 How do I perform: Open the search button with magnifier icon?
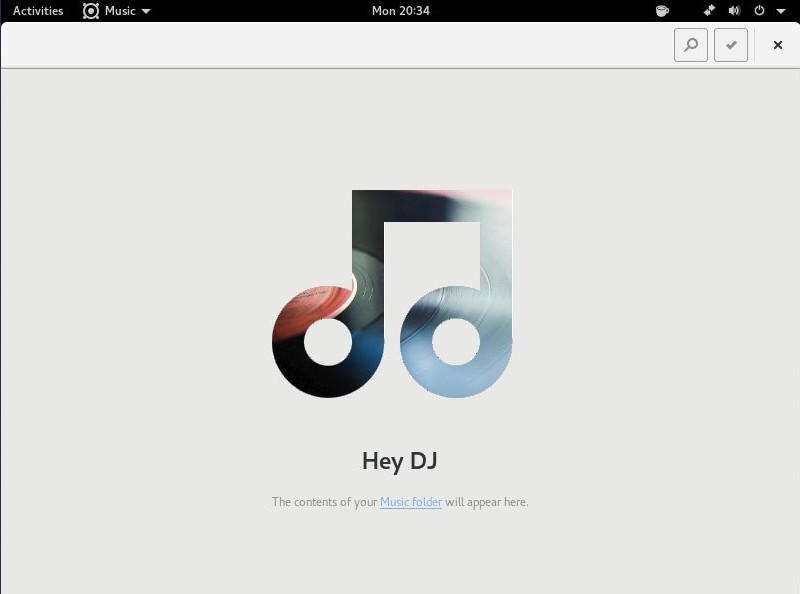pos(691,45)
